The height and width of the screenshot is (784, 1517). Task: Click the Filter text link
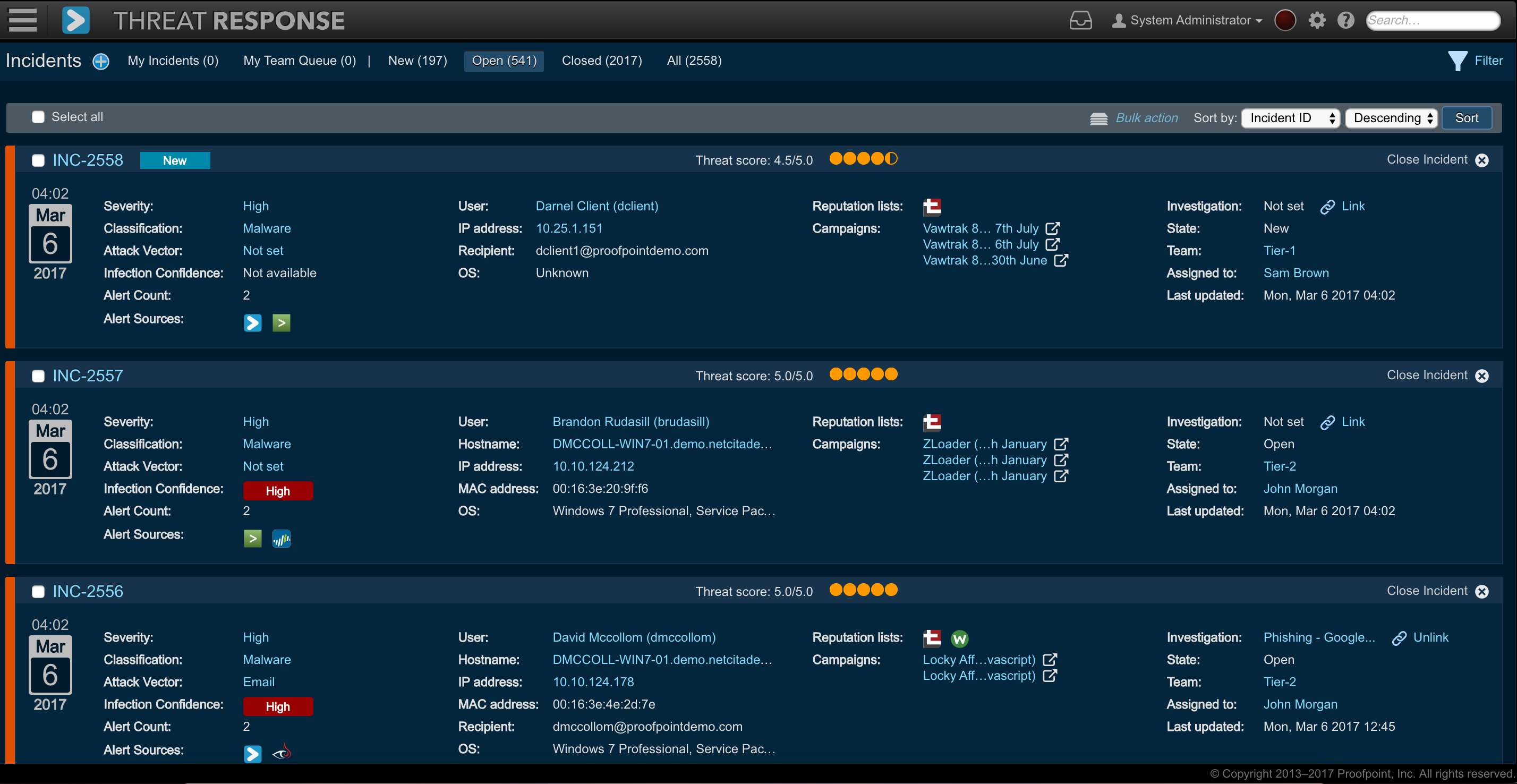(x=1488, y=61)
